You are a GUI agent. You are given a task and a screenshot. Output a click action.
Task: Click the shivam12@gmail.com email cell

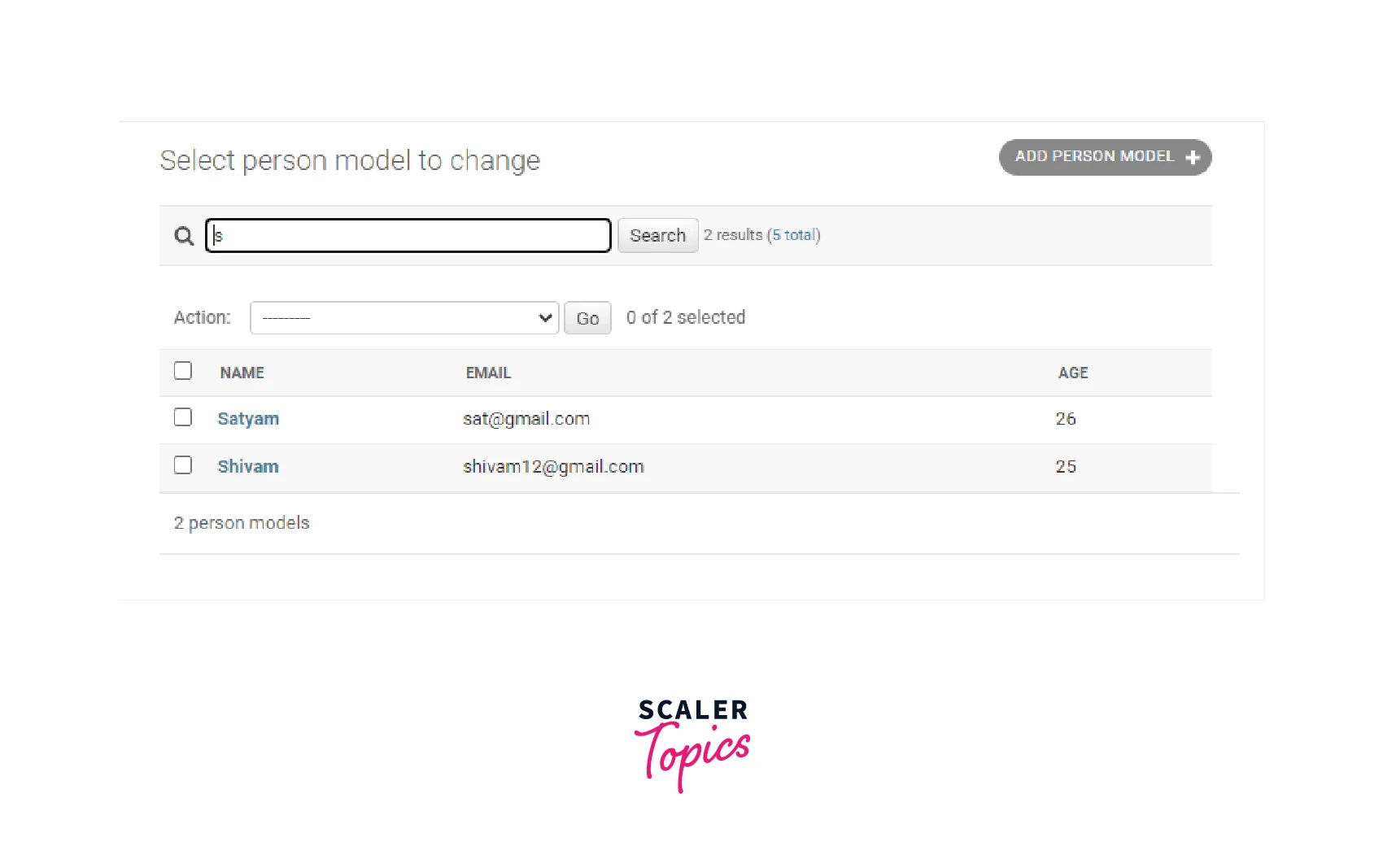coord(553,467)
